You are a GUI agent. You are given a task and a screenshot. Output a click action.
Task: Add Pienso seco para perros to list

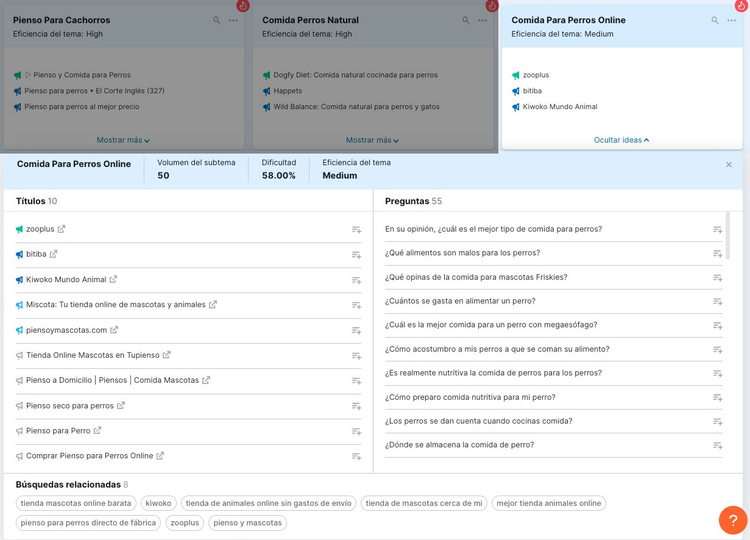[x=356, y=406]
